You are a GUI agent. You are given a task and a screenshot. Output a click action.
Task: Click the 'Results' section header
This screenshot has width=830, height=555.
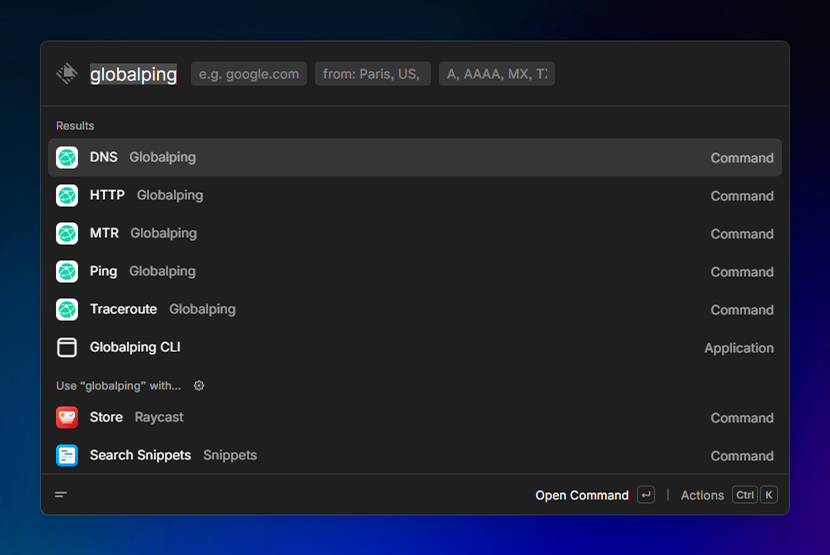coord(75,126)
